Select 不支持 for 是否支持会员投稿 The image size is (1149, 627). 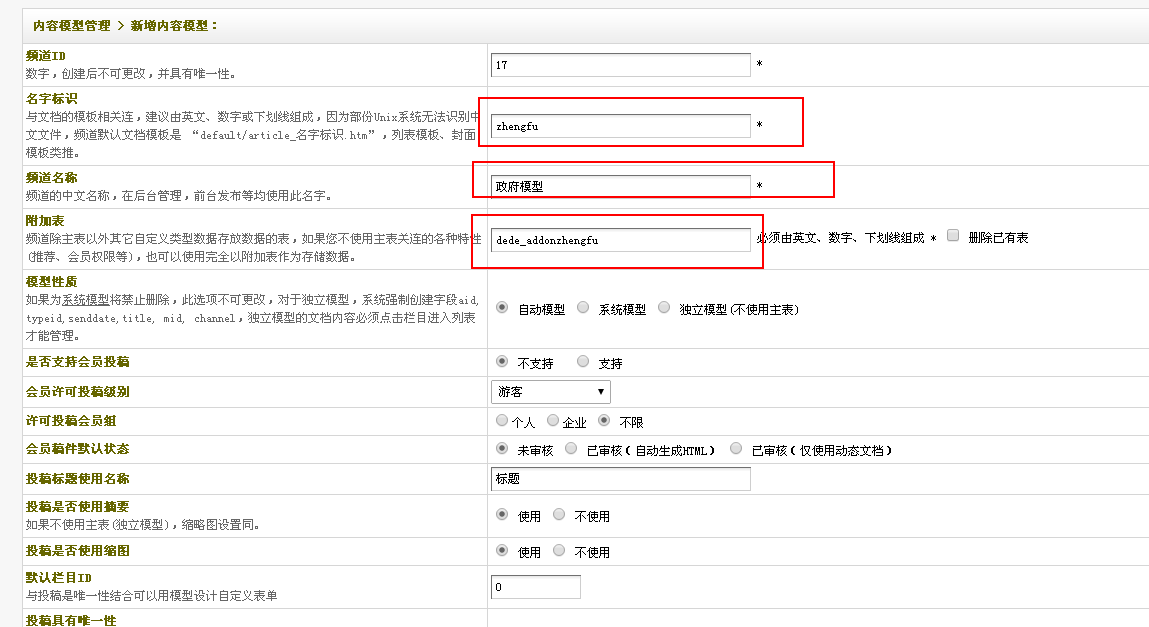coord(502,361)
